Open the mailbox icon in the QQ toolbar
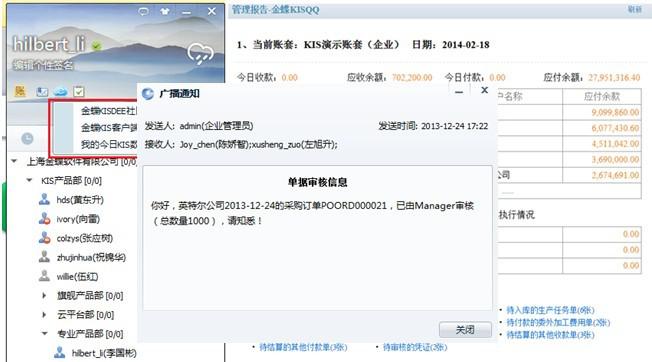The height and width of the screenshot is (362, 652). tap(42, 92)
